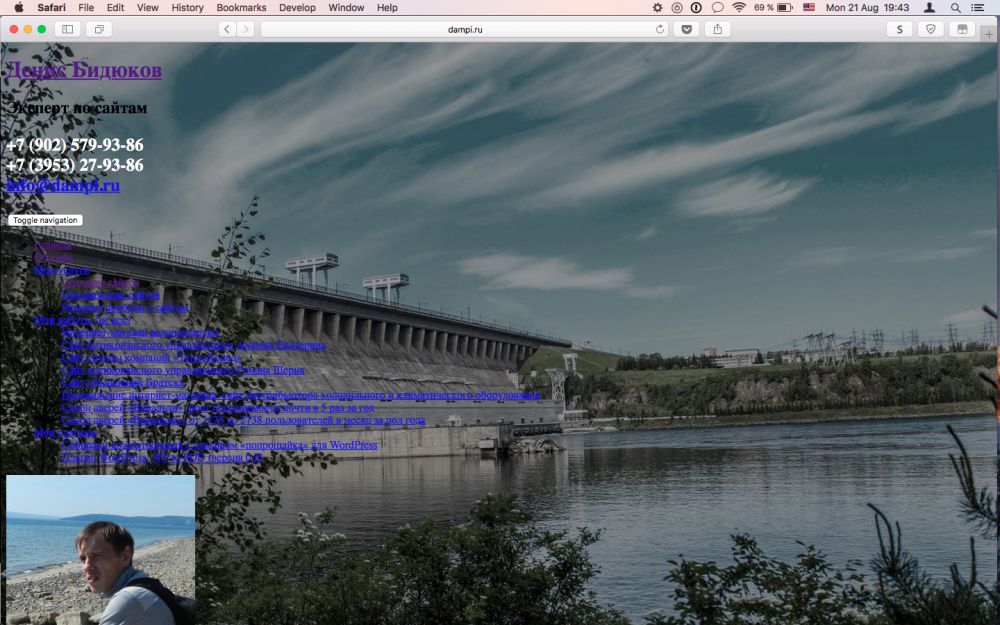Open the speech bubble menu bar icon

coord(717,8)
